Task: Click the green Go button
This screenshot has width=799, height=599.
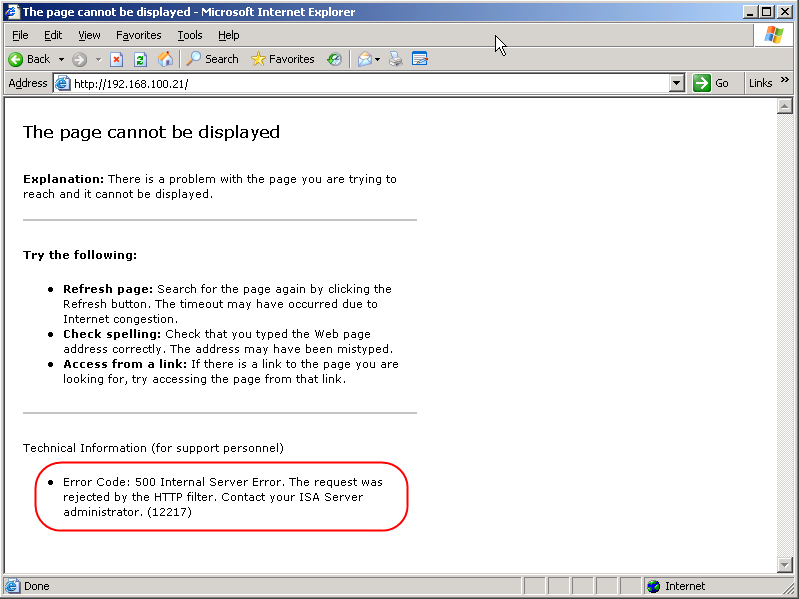Action: 711,83
